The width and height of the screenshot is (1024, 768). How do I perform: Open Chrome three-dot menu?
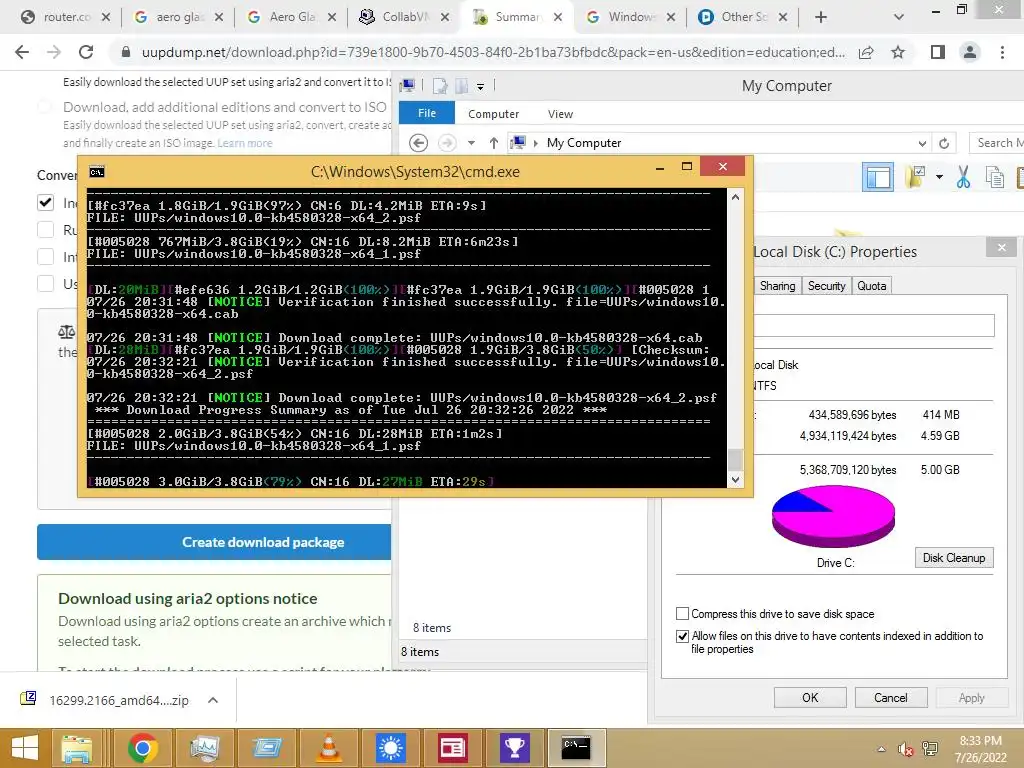click(x=1002, y=52)
